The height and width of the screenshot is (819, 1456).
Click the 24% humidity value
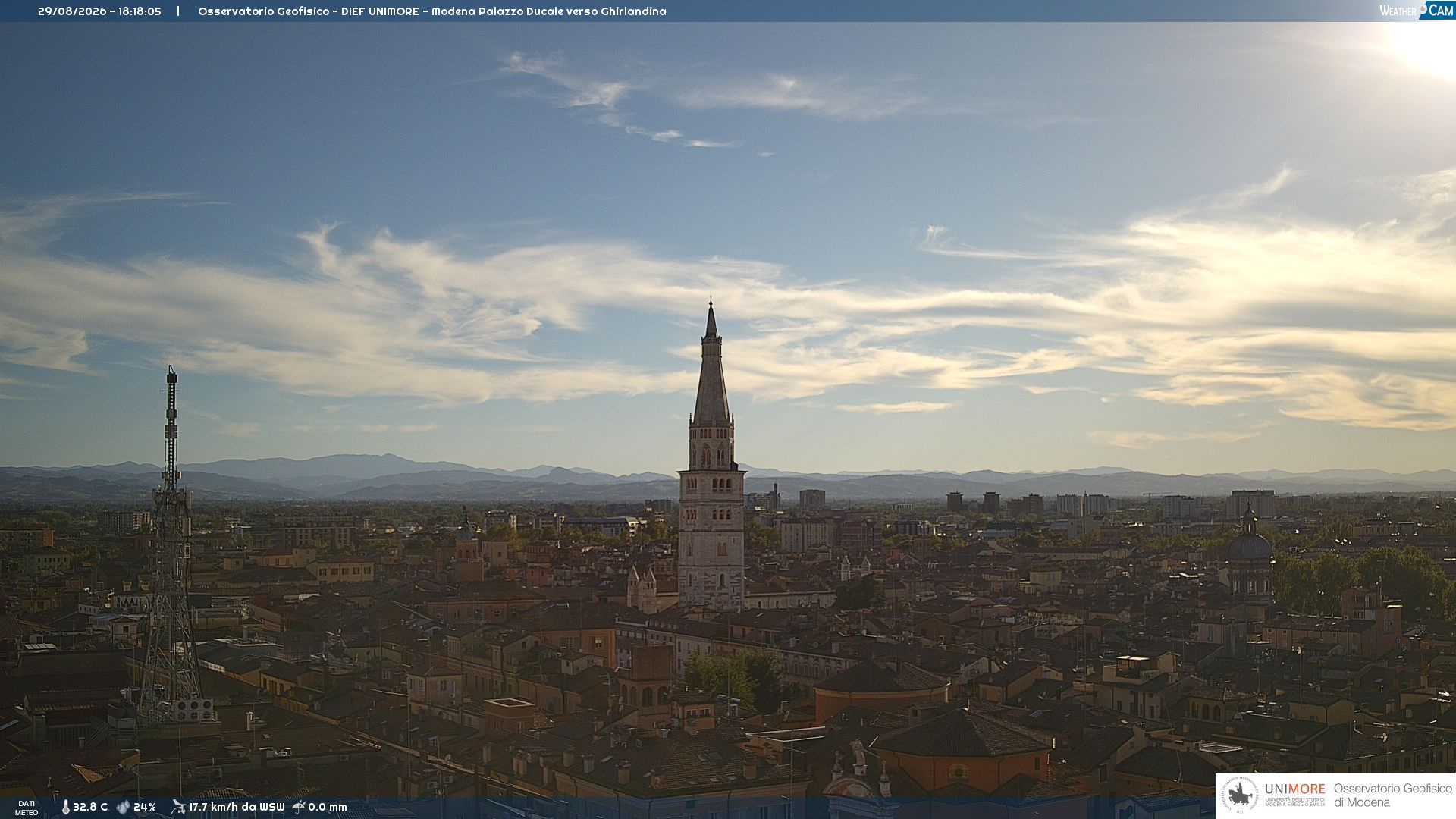(145, 807)
